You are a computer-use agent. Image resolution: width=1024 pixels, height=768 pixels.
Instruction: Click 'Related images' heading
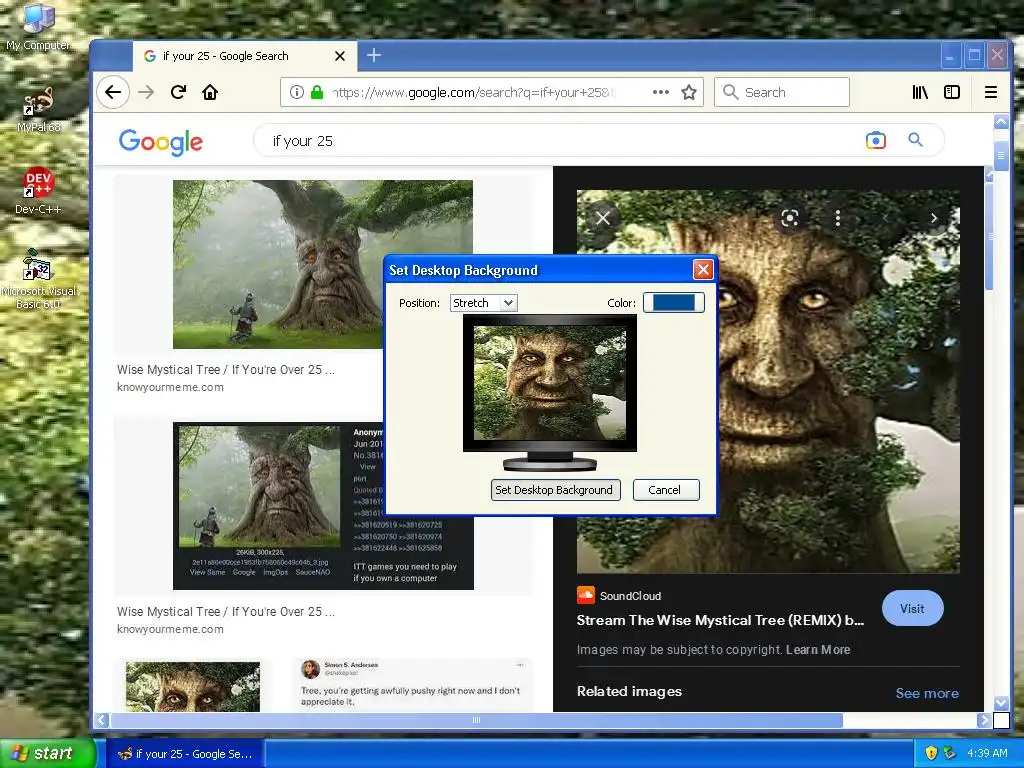pos(629,691)
